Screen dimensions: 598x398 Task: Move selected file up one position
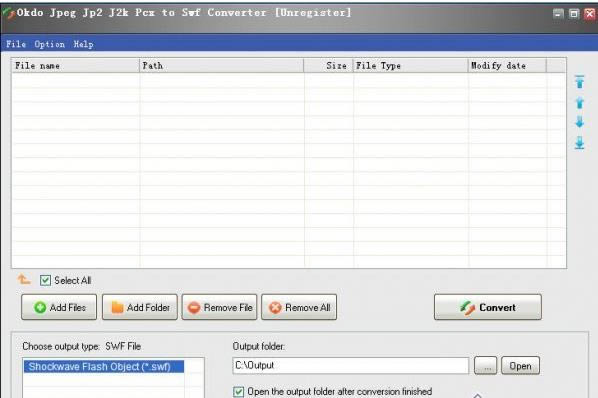coord(580,103)
